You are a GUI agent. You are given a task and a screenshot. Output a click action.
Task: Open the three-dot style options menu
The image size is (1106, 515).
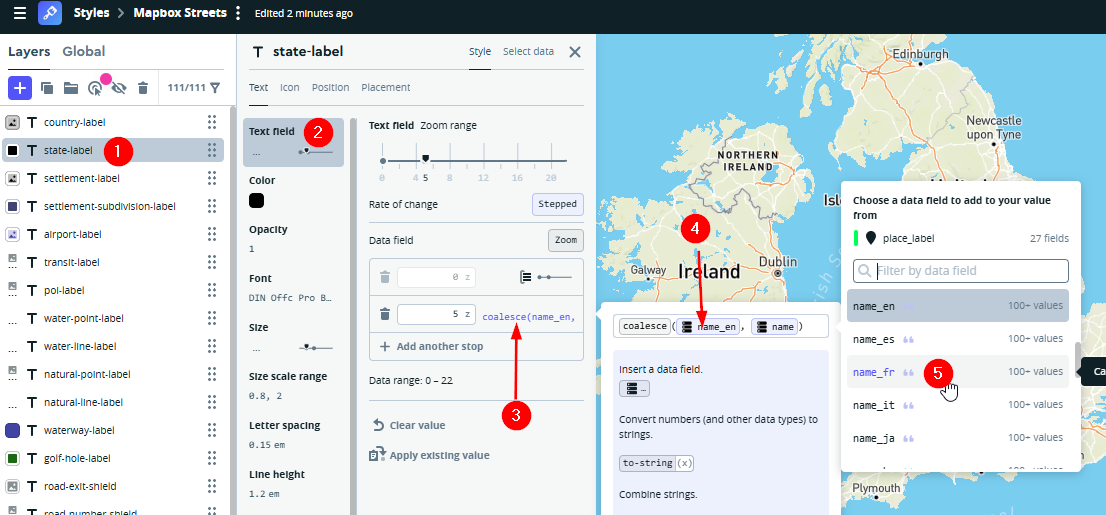238,13
